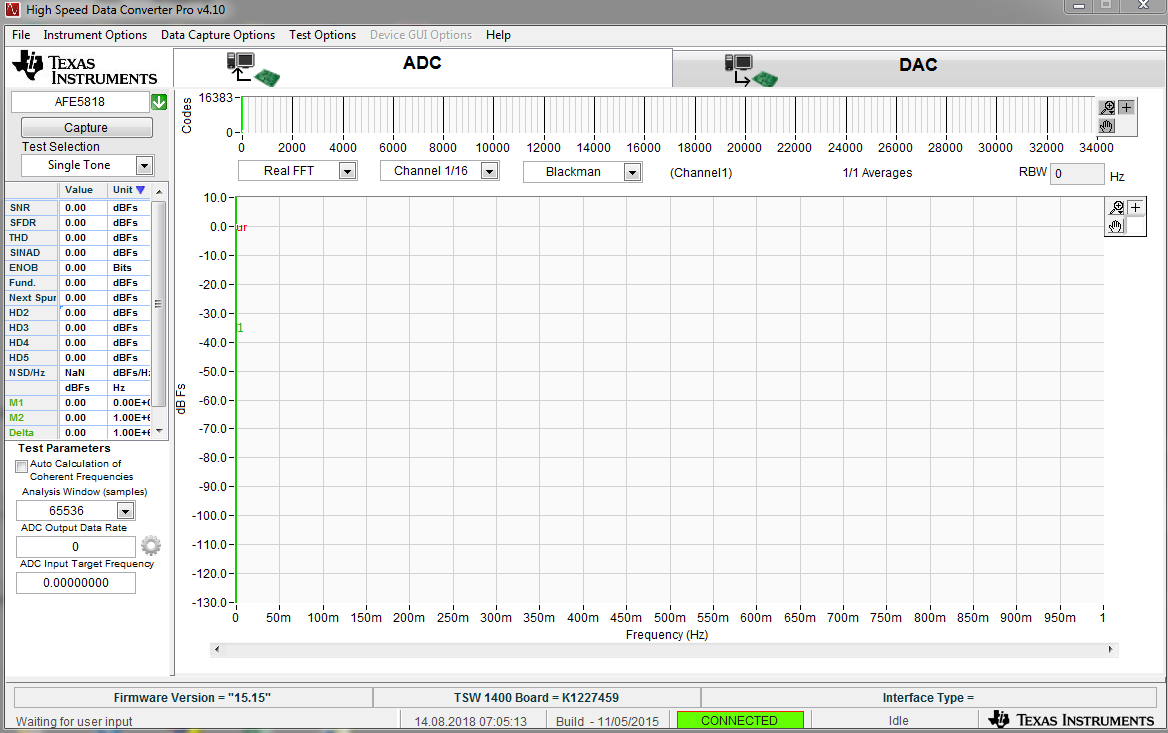Click the SINAD row label
Screen dimensions: 1168x733
click(25, 253)
